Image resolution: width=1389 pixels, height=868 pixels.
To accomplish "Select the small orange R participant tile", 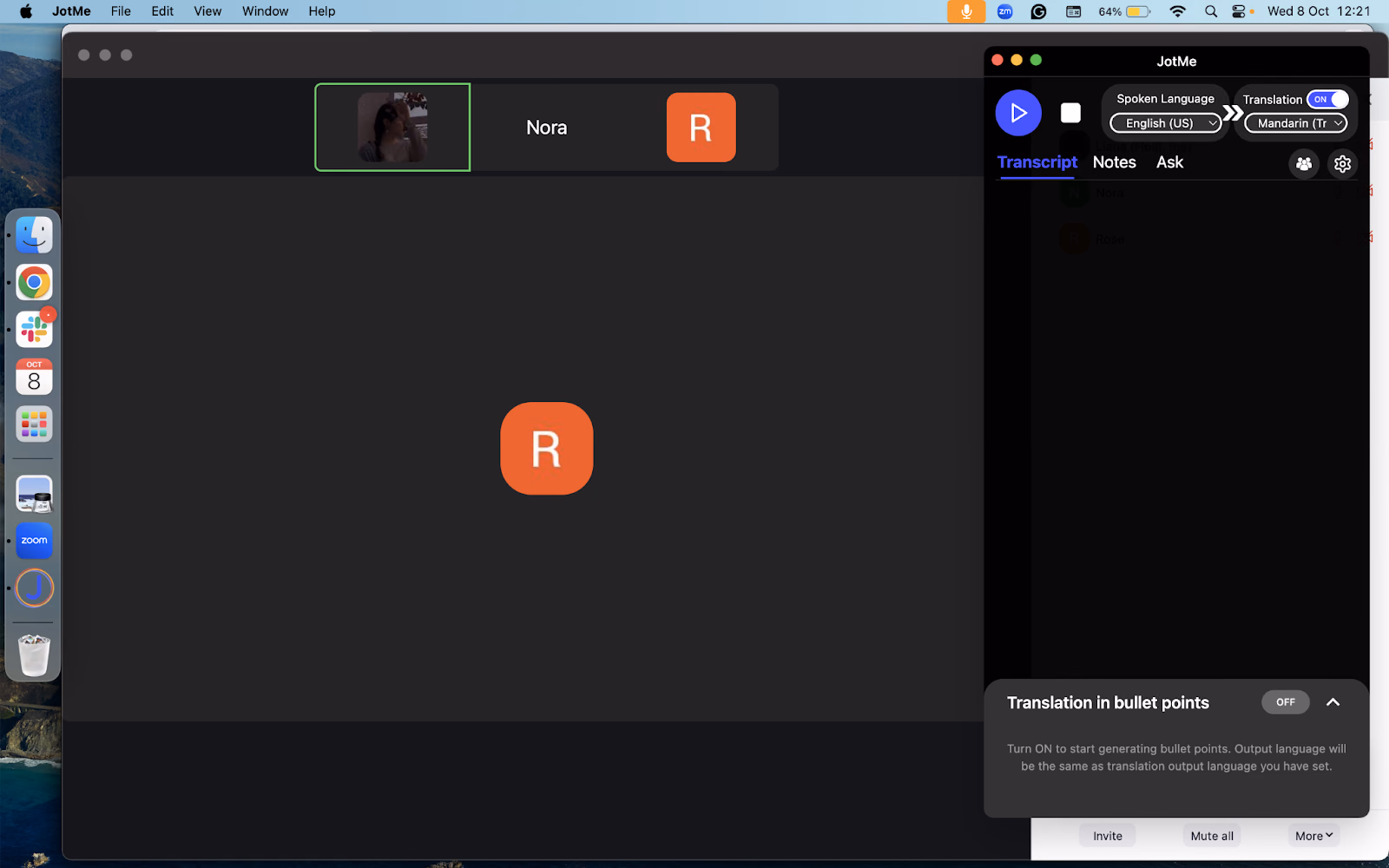I will 701,128.
